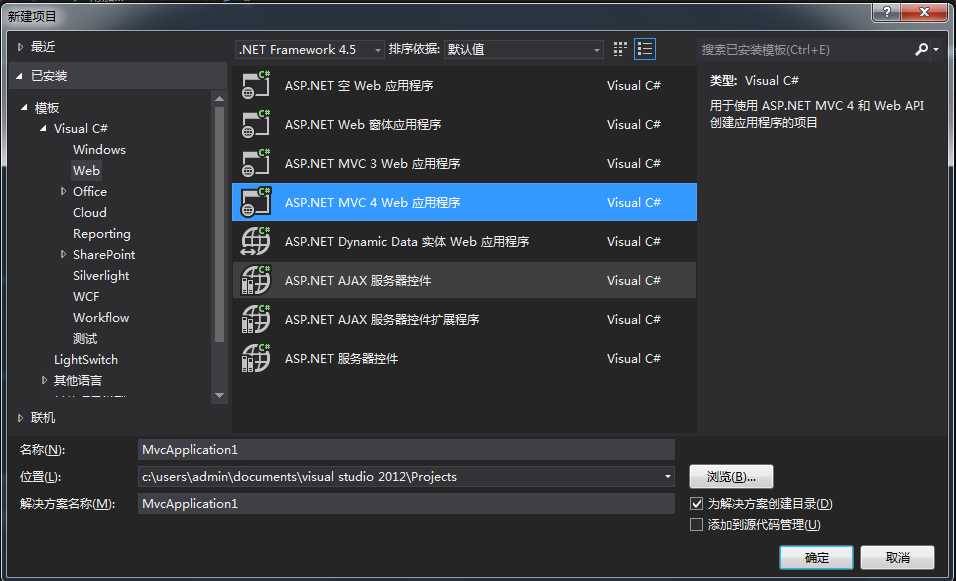The height and width of the screenshot is (581, 956).
Task: Select the Web template category
Action: pyautogui.click(x=86, y=170)
